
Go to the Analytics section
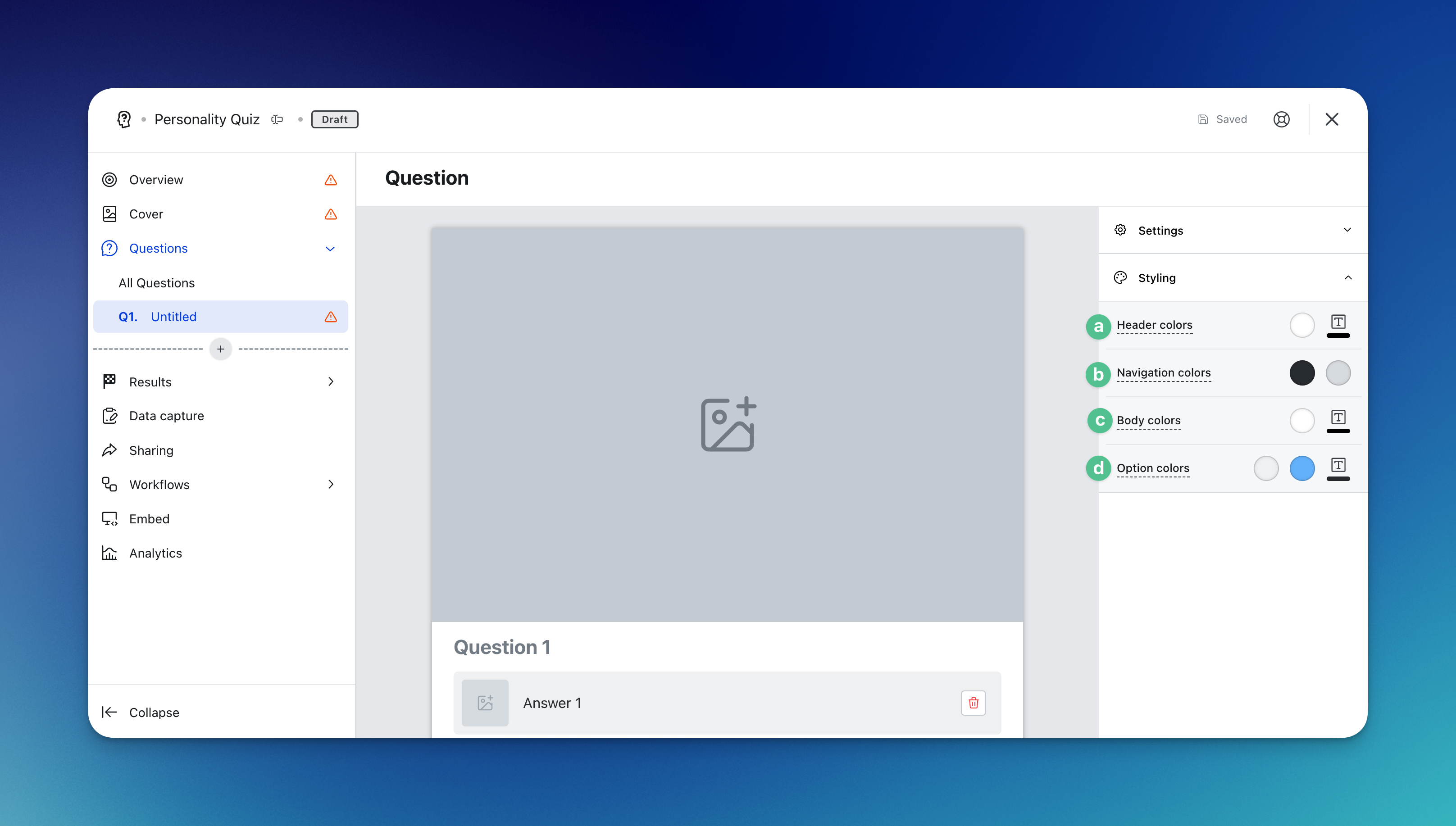(x=155, y=553)
